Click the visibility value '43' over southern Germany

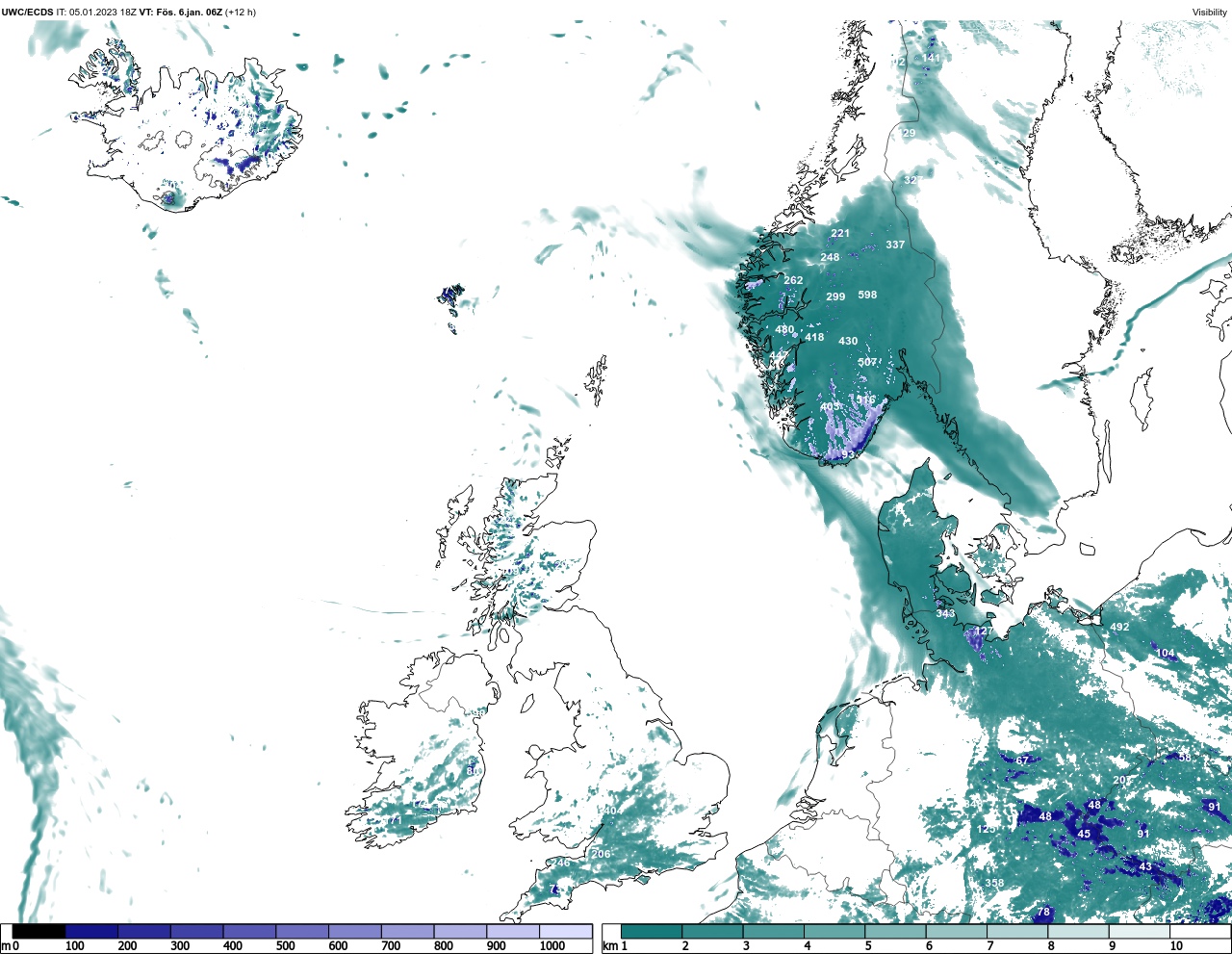[x=1145, y=867]
